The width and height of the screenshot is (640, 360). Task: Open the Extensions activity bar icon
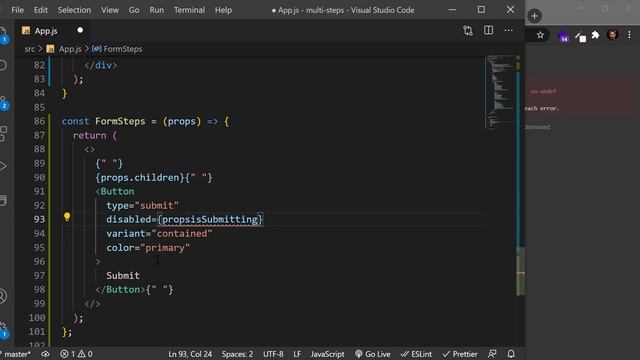(x=3, y=133)
